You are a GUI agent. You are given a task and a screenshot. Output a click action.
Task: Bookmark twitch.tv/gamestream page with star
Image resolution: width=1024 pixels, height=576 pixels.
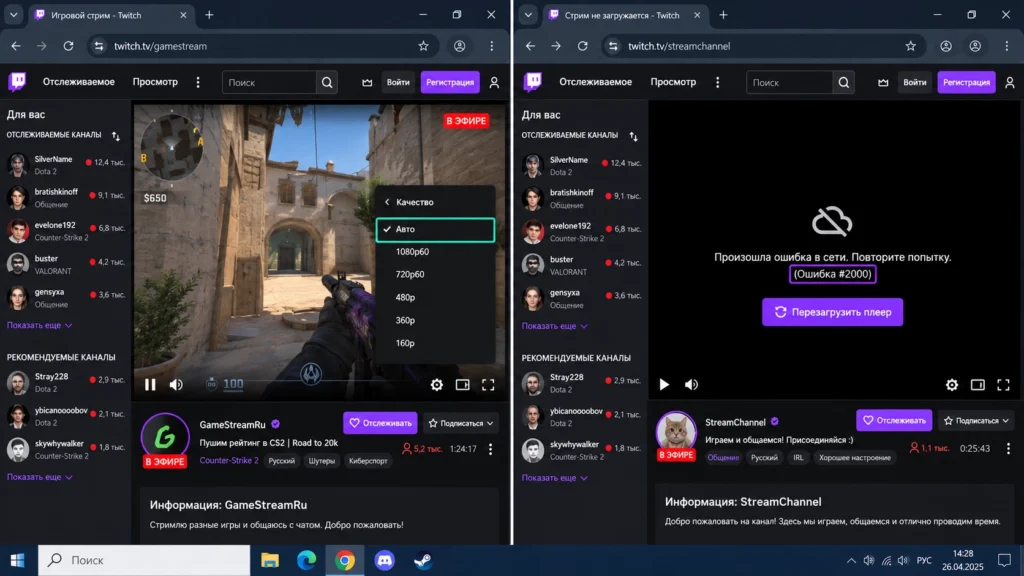[423, 46]
